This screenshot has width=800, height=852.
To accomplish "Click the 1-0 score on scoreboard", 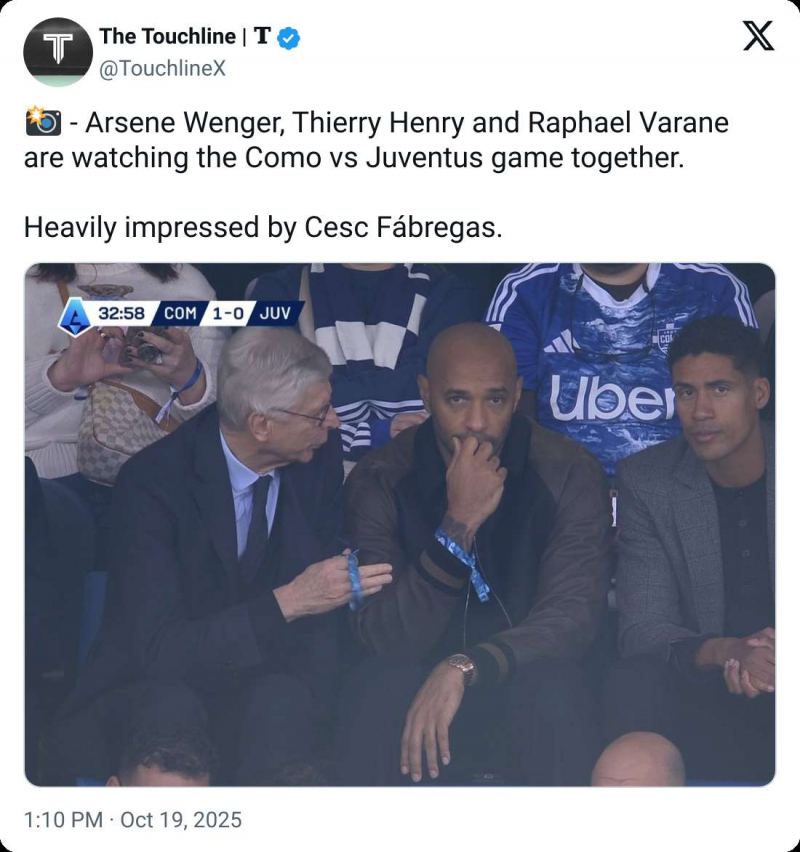I will [x=227, y=313].
